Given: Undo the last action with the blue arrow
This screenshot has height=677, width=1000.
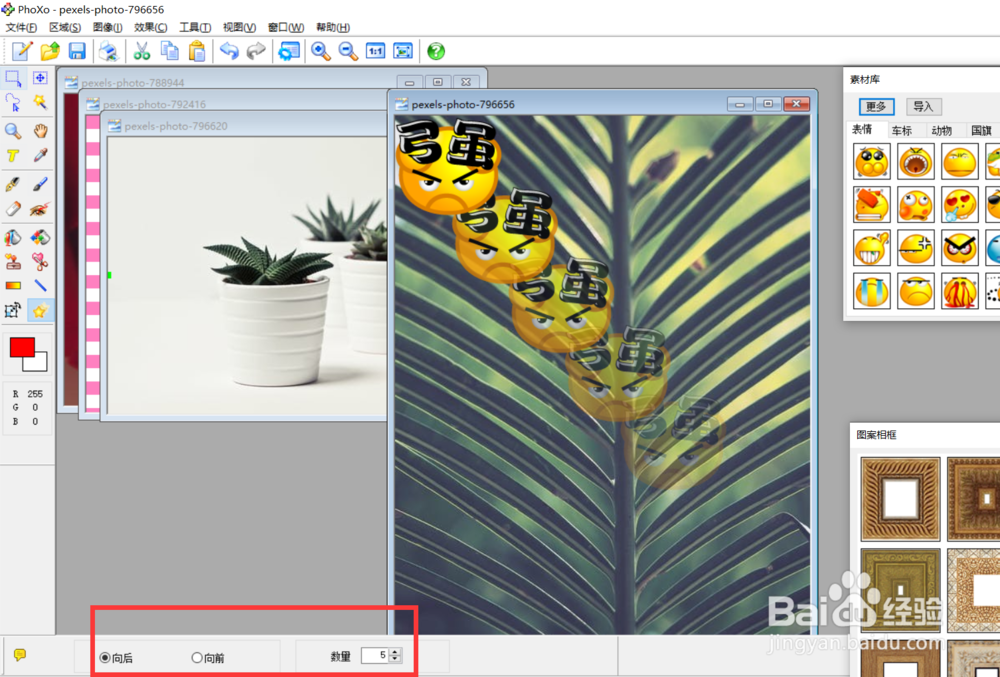Looking at the screenshot, I should coord(229,51).
